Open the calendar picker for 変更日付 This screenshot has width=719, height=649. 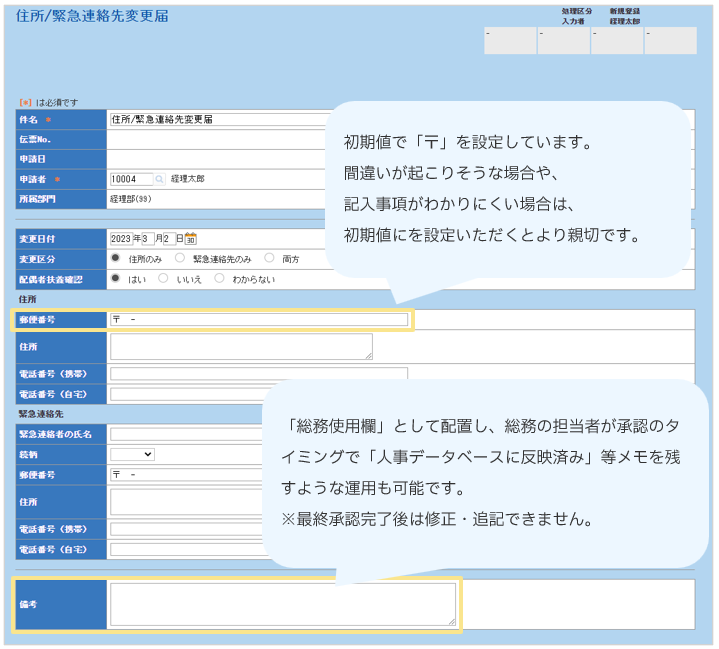tap(191, 239)
